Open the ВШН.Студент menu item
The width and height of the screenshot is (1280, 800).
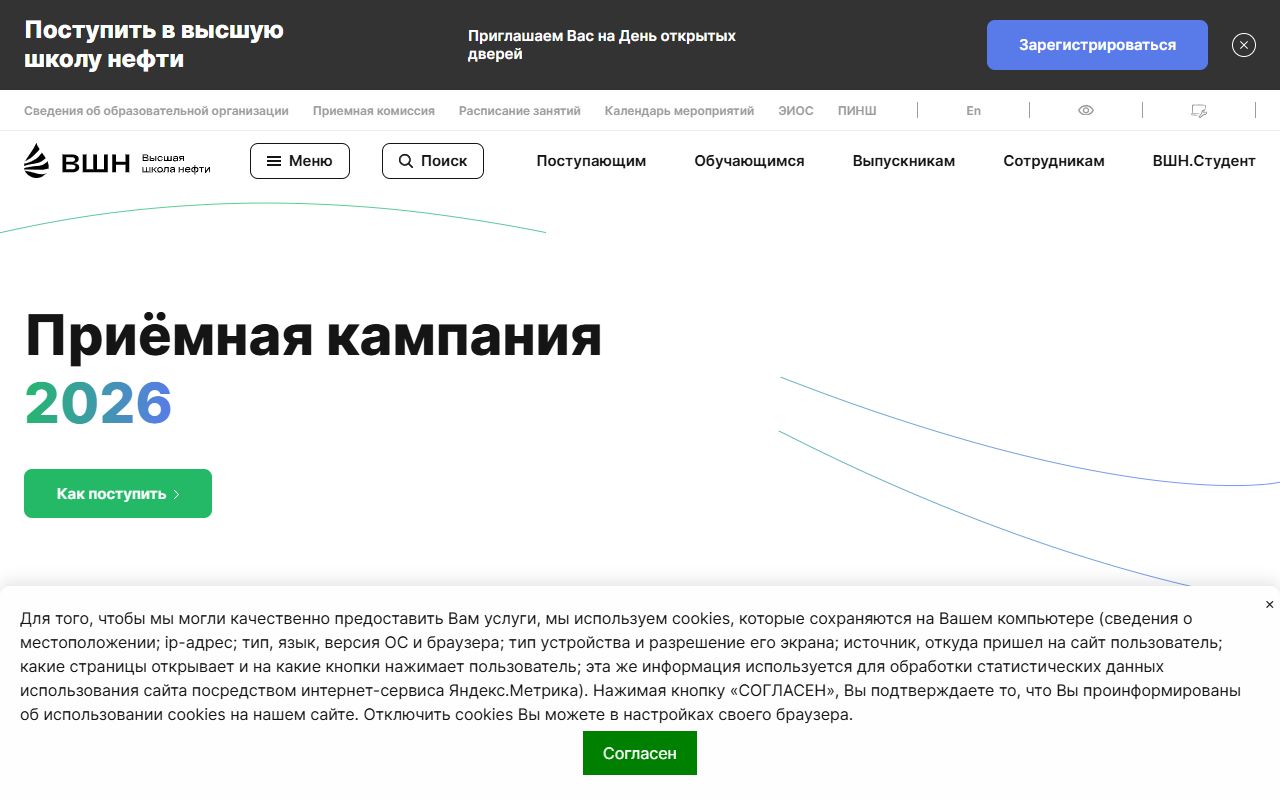point(1204,161)
